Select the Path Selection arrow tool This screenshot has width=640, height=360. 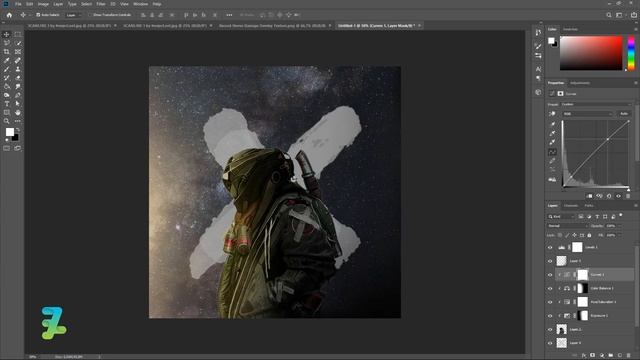(x=18, y=104)
